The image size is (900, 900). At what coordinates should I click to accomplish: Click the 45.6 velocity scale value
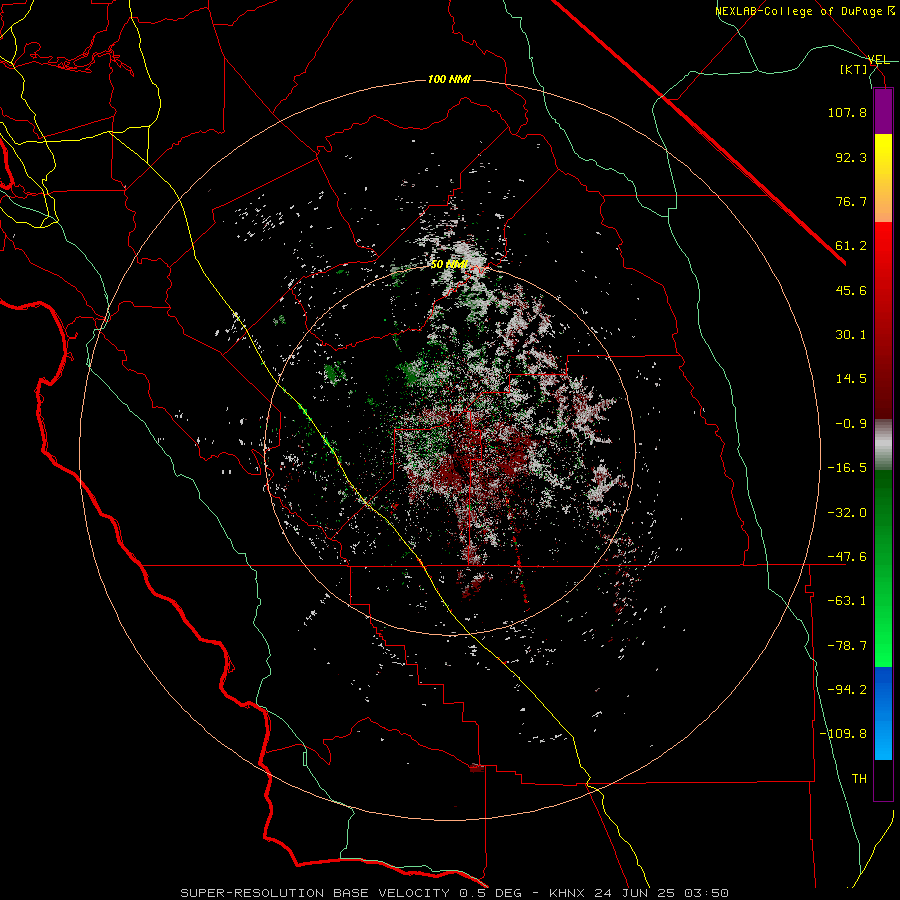851,290
